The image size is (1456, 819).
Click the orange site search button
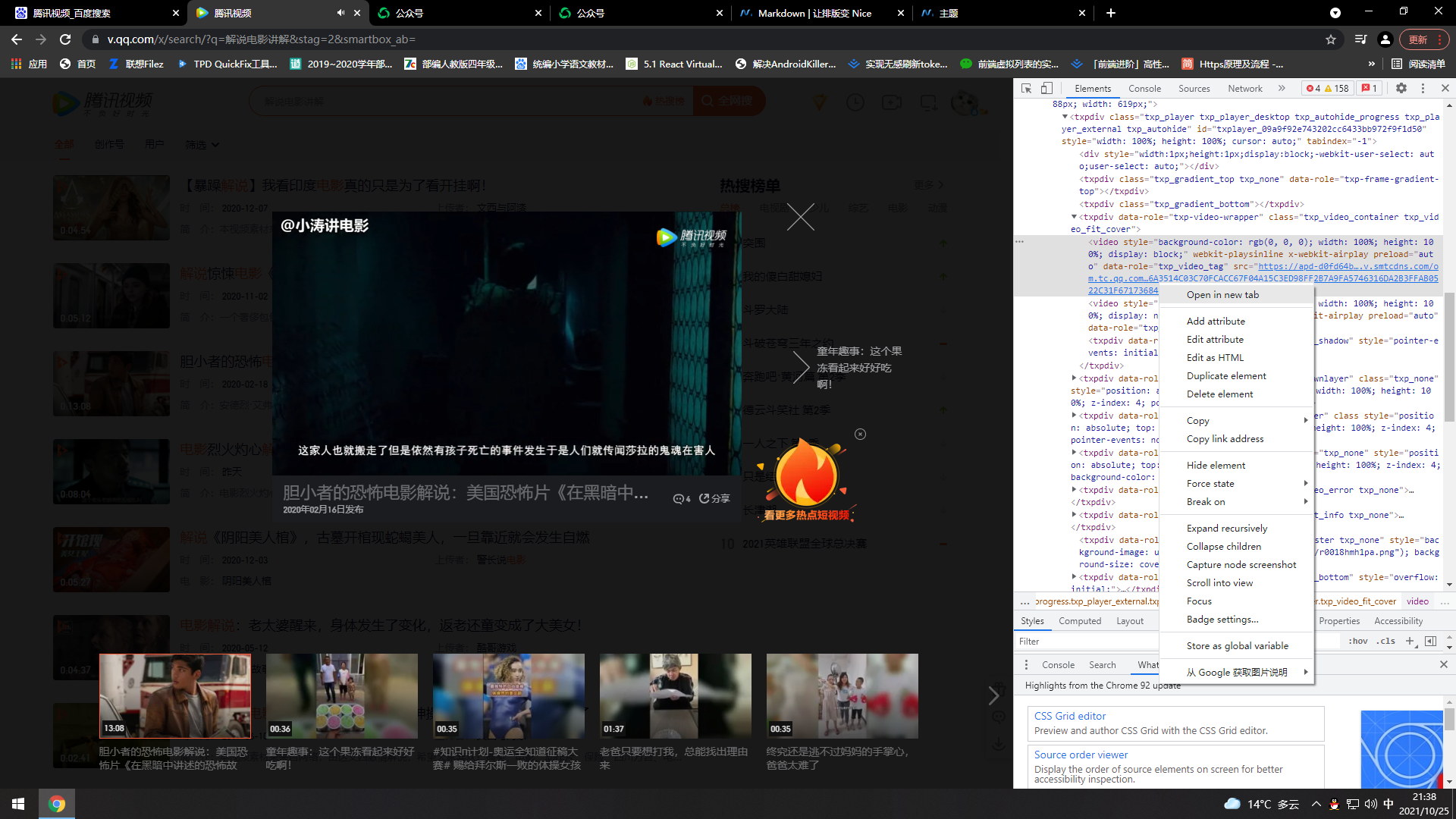(x=730, y=101)
